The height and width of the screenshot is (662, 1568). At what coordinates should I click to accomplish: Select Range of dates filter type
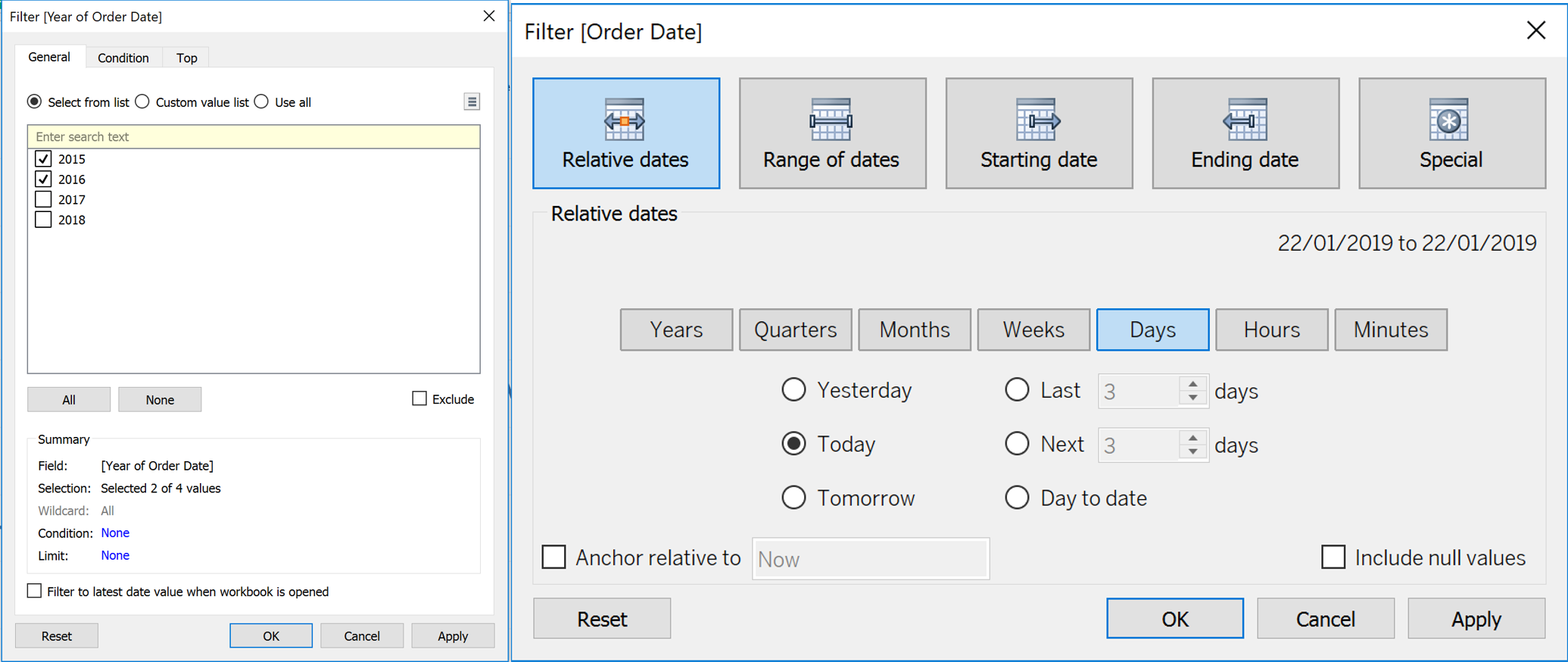click(833, 133)
